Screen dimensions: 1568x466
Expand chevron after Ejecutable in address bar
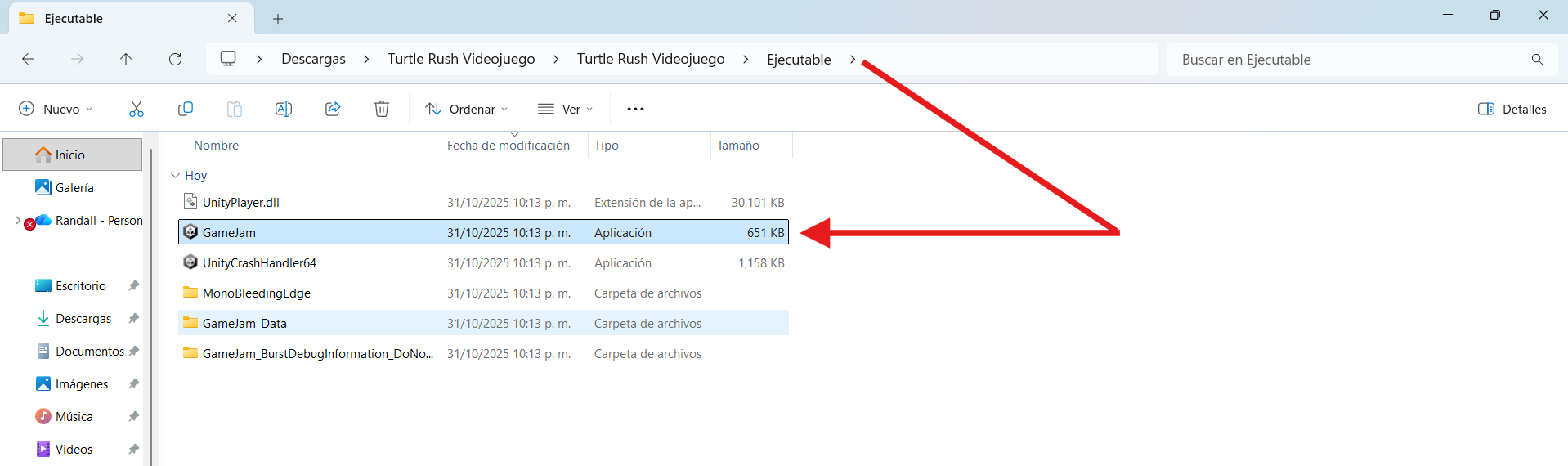pyautogui.click(x=853, y=59)
